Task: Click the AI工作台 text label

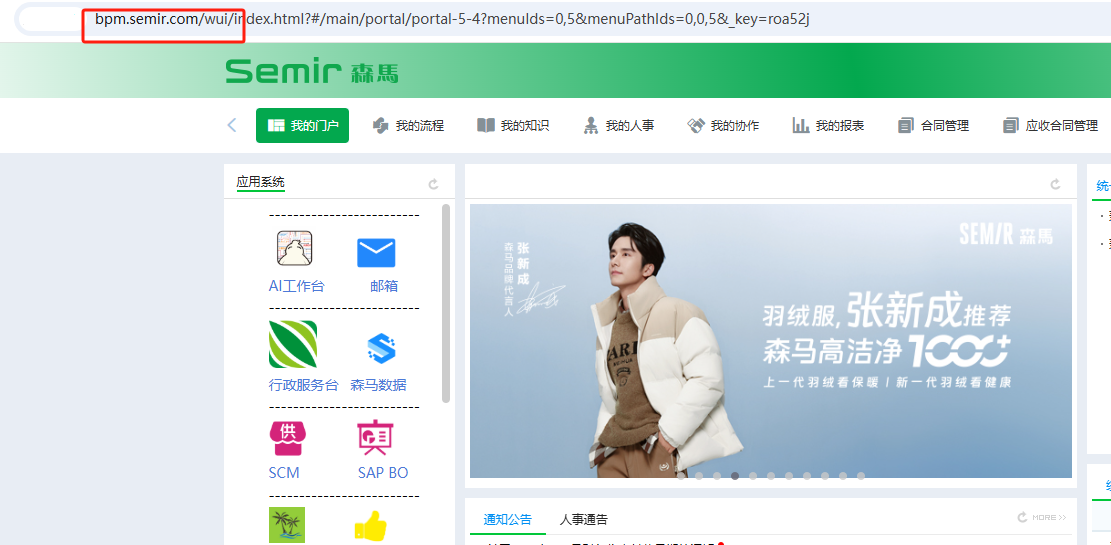Action: coord(296,286)
